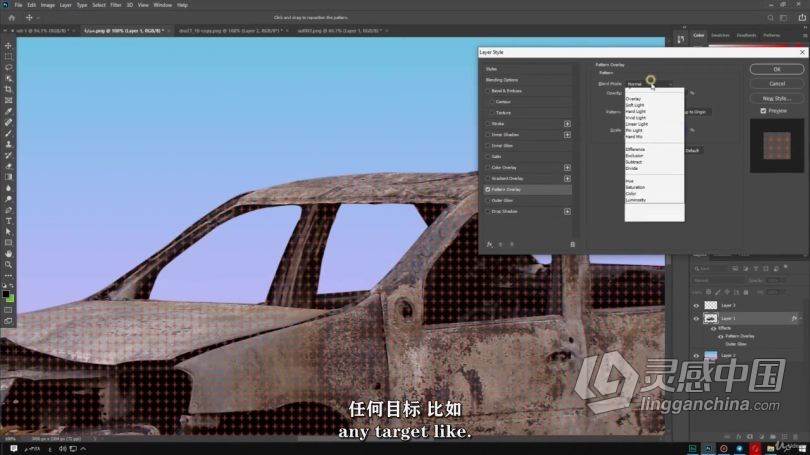Click the Home icon in options bar
The height and width of the screenshot is (455, 810).
pos(12,18)
